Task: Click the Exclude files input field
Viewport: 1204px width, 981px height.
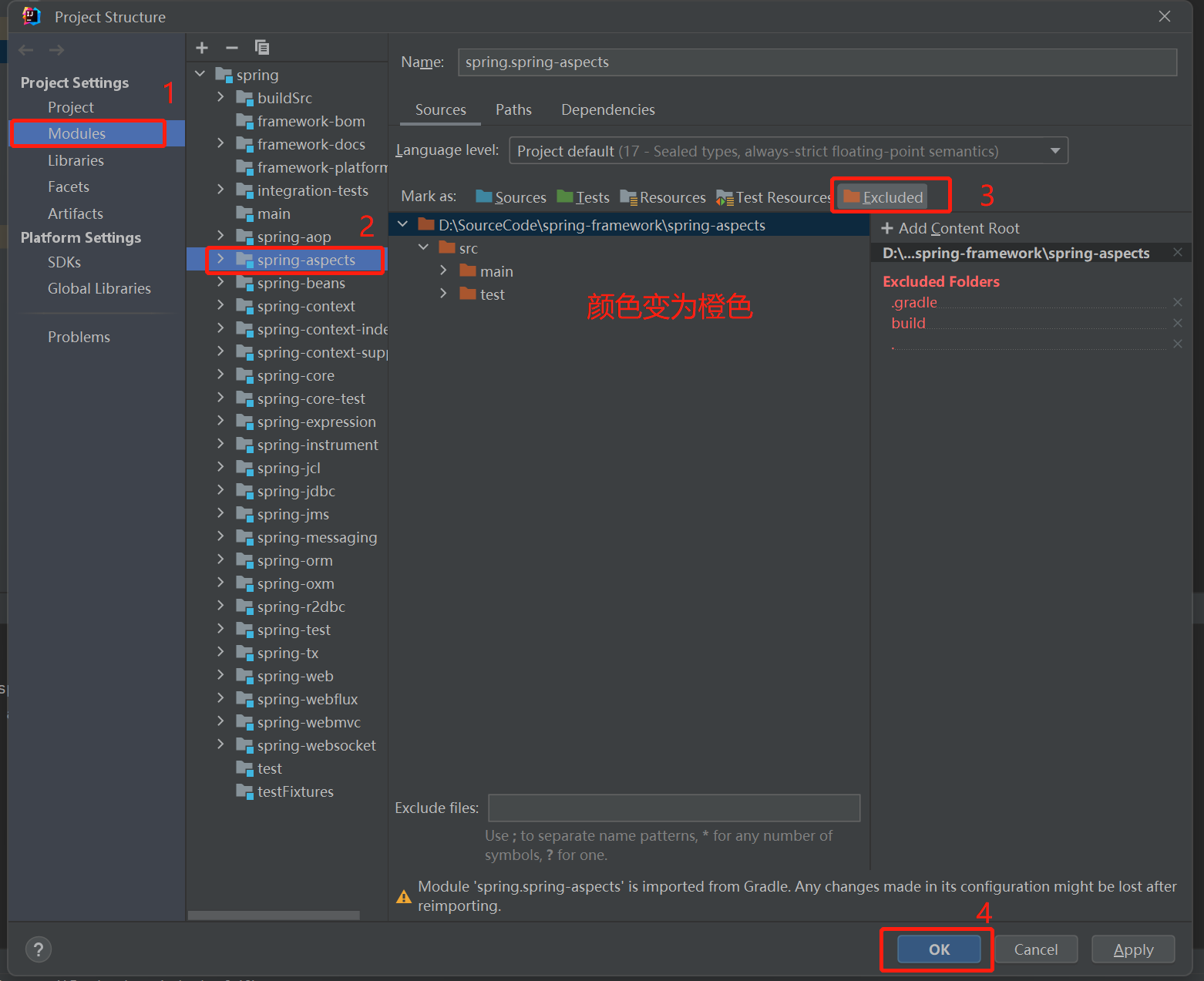Action: point(674,808)
